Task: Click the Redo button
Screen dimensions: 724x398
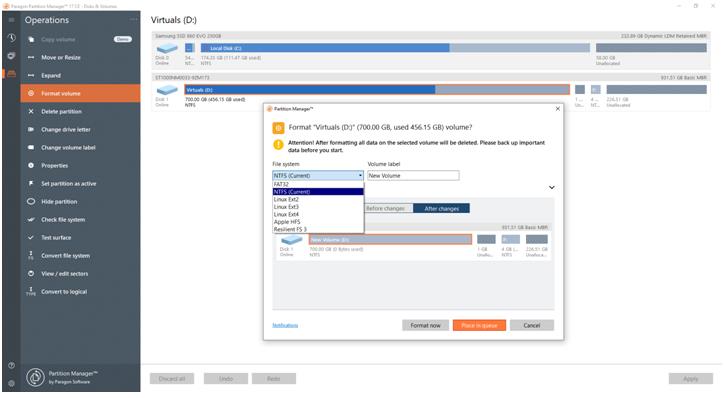Action: pyautogui.click(x=274, y=379)
